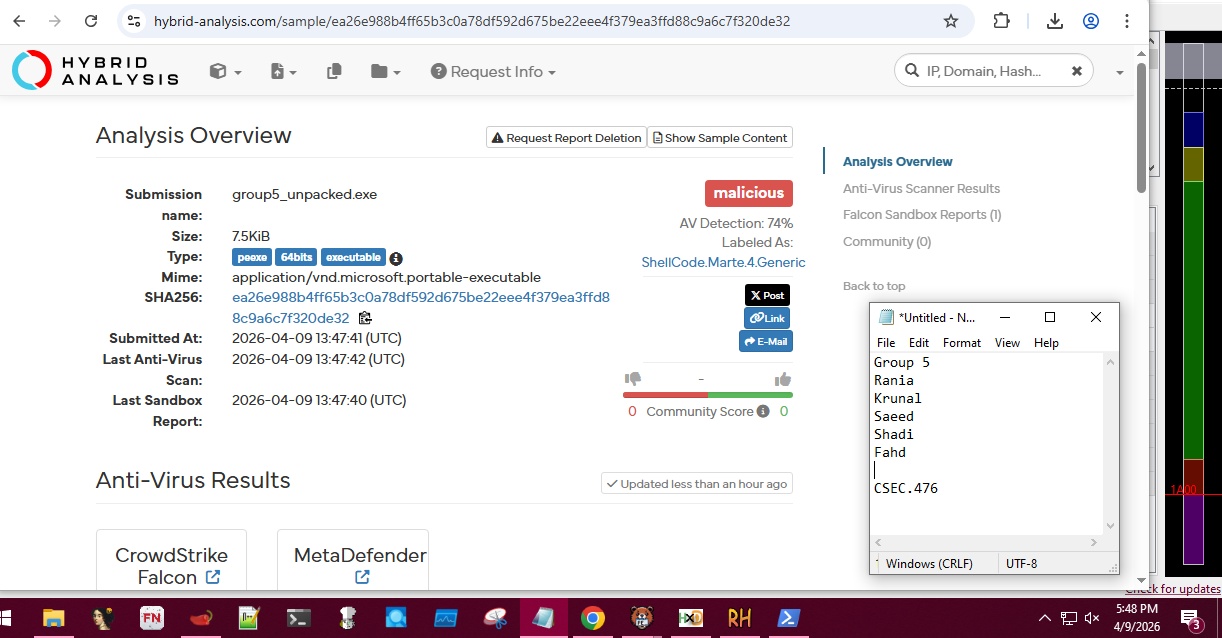1222x638 pixels.
Task: Open Google Chrome from taskbar
Action: click(x=593, y=618)
